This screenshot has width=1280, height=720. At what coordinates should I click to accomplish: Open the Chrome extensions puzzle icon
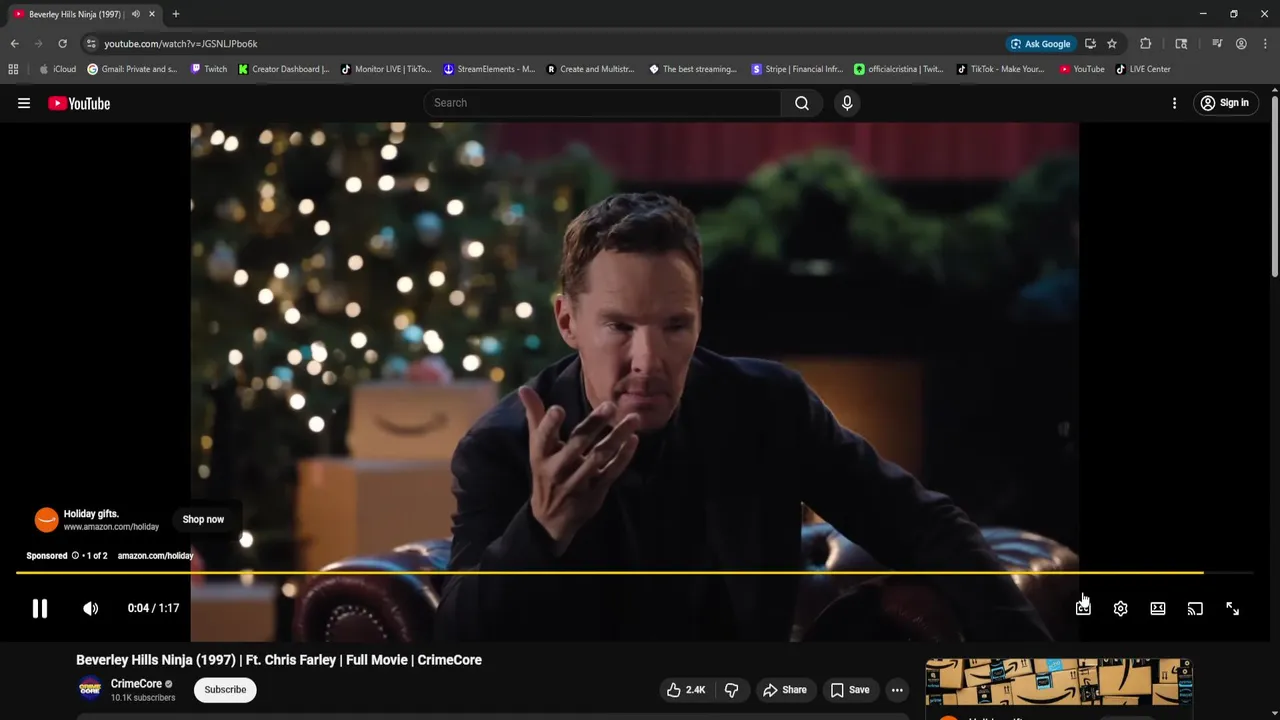1146,44
